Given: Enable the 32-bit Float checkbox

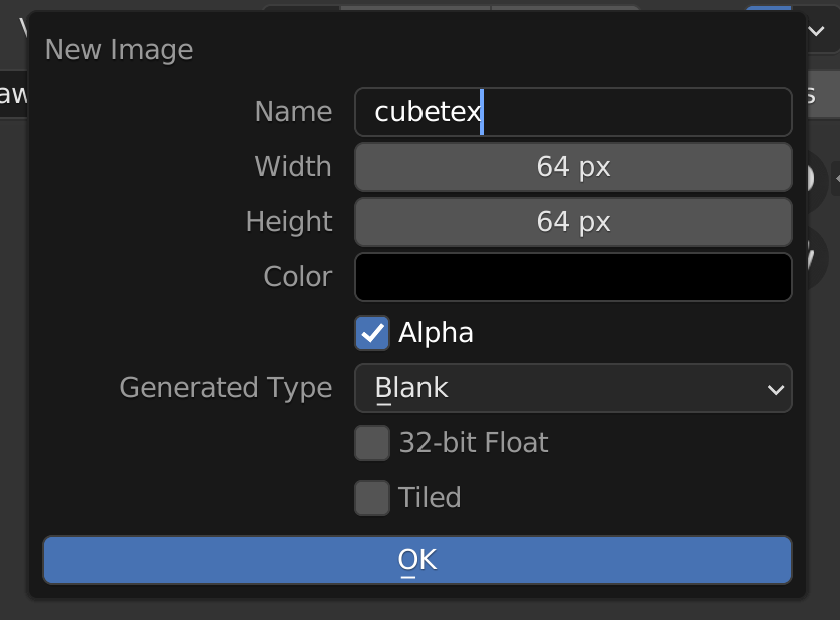Looking at the screenshot, I should [372, 443].
